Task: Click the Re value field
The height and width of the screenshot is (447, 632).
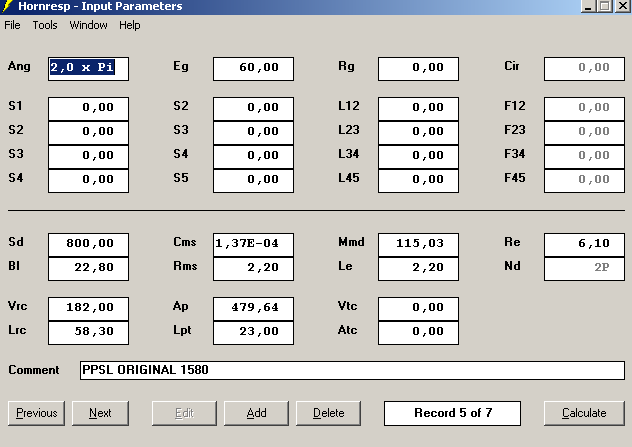Action: [x=584, y=243]
